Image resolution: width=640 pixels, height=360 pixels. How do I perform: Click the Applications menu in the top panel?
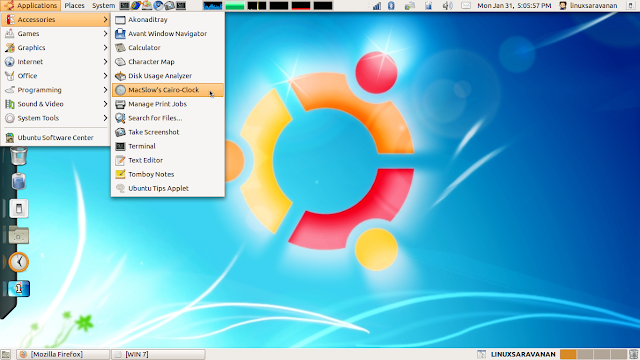tap(31, 5)
